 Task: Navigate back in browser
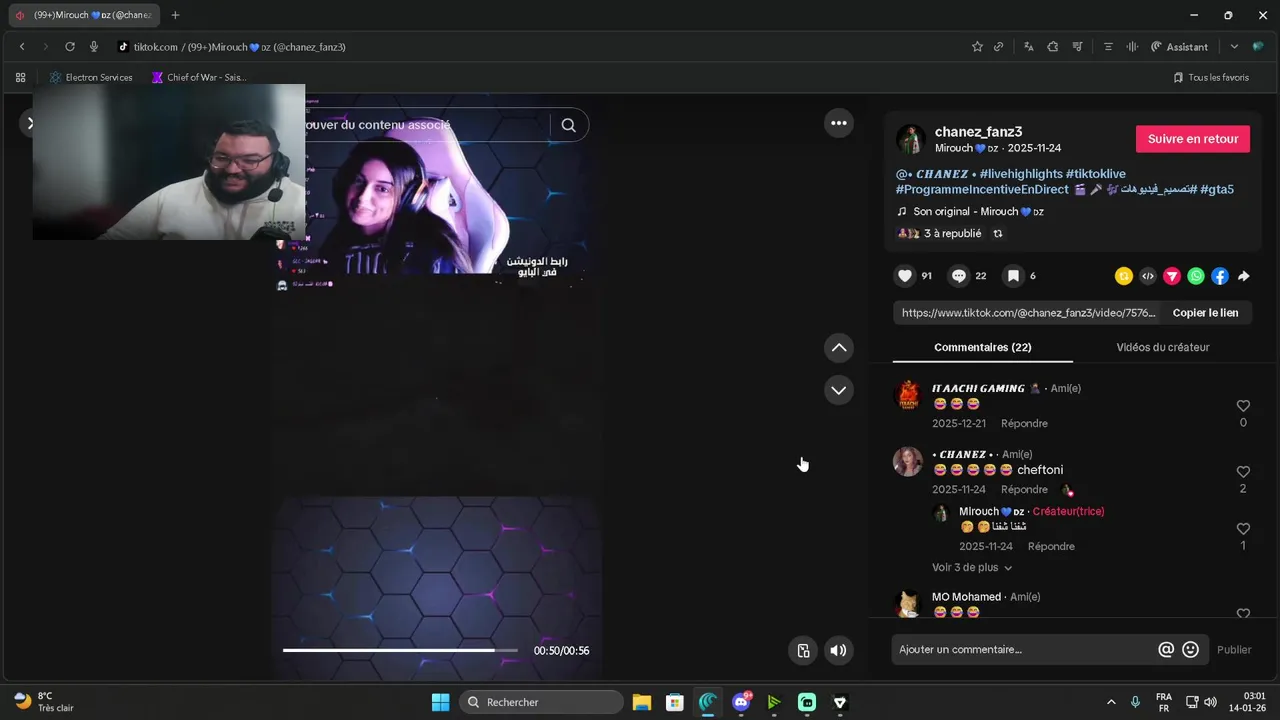pos(22,47)
